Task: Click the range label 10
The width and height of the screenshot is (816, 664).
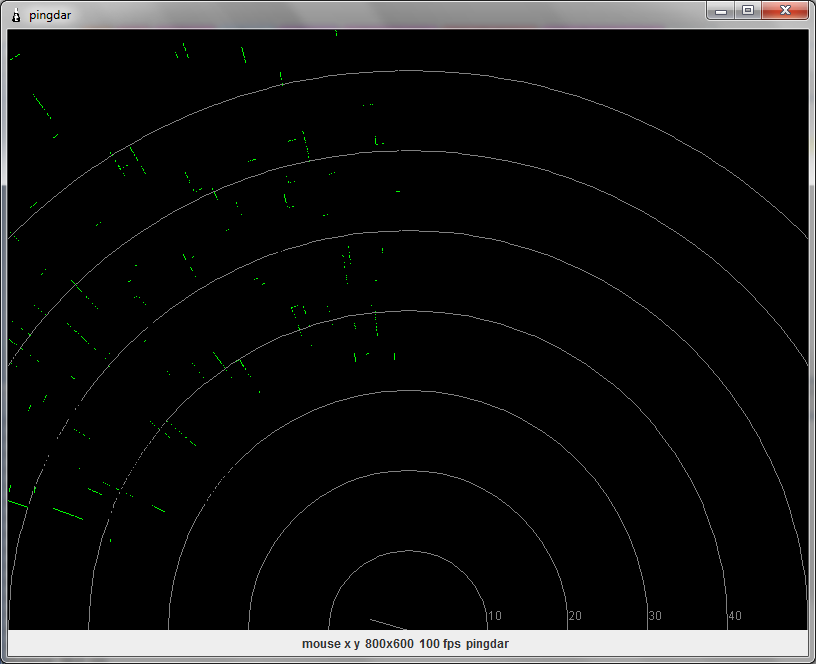Action: 494,616
